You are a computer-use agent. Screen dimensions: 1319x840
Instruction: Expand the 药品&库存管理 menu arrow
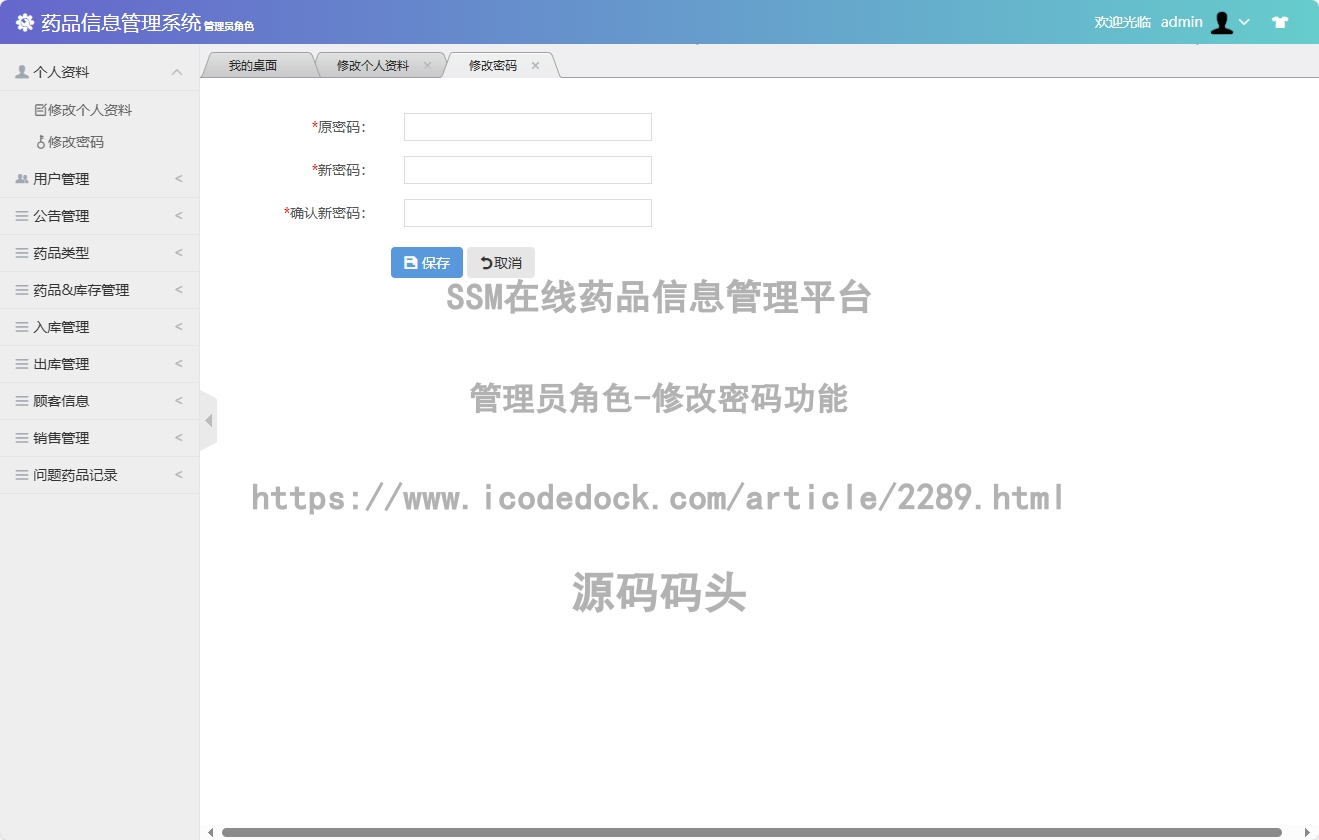tap(178, 290)
